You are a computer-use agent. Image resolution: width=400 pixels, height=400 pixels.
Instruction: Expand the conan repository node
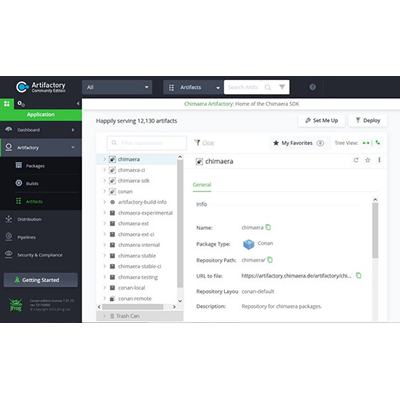104,191
